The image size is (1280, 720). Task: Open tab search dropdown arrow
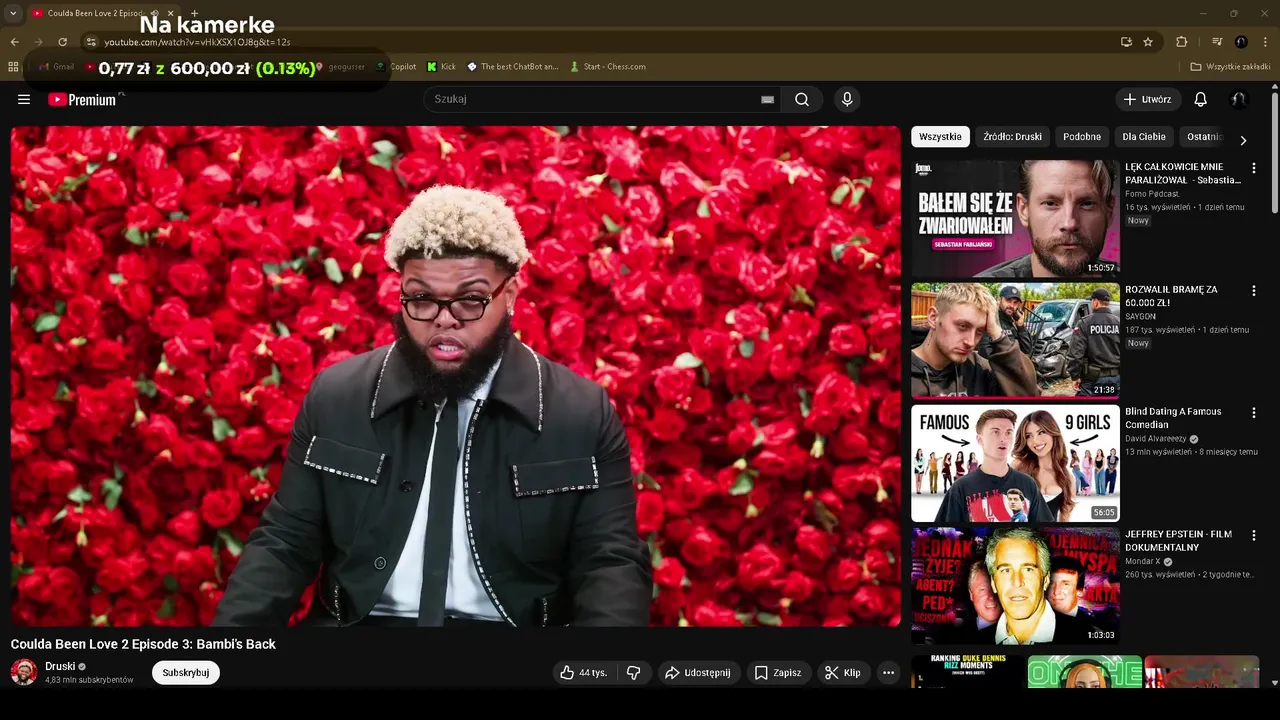13,13
